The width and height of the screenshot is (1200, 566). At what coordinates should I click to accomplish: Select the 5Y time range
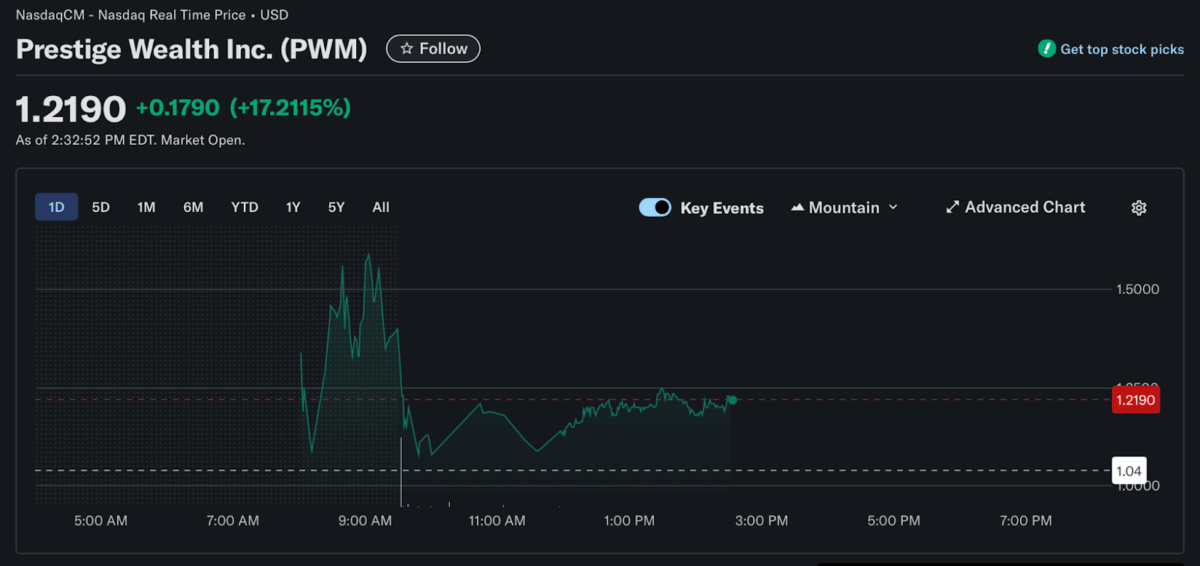pos(336,207)
